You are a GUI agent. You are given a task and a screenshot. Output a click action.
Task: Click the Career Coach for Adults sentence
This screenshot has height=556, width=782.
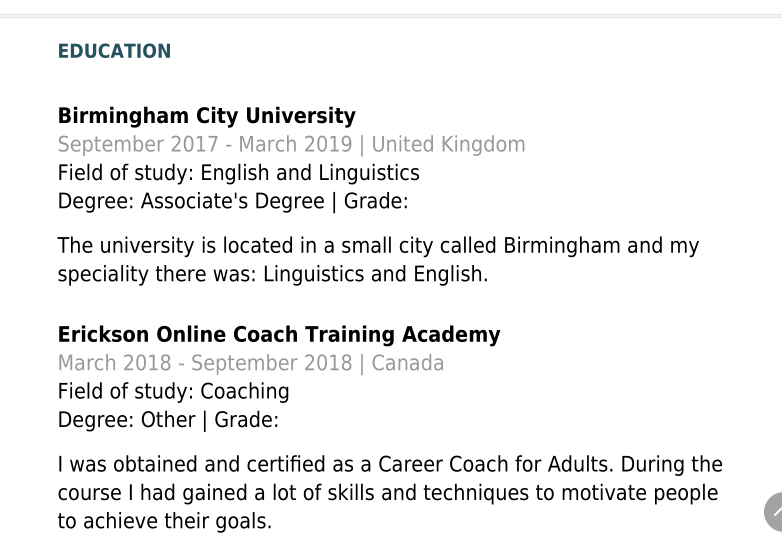(390, 465)
